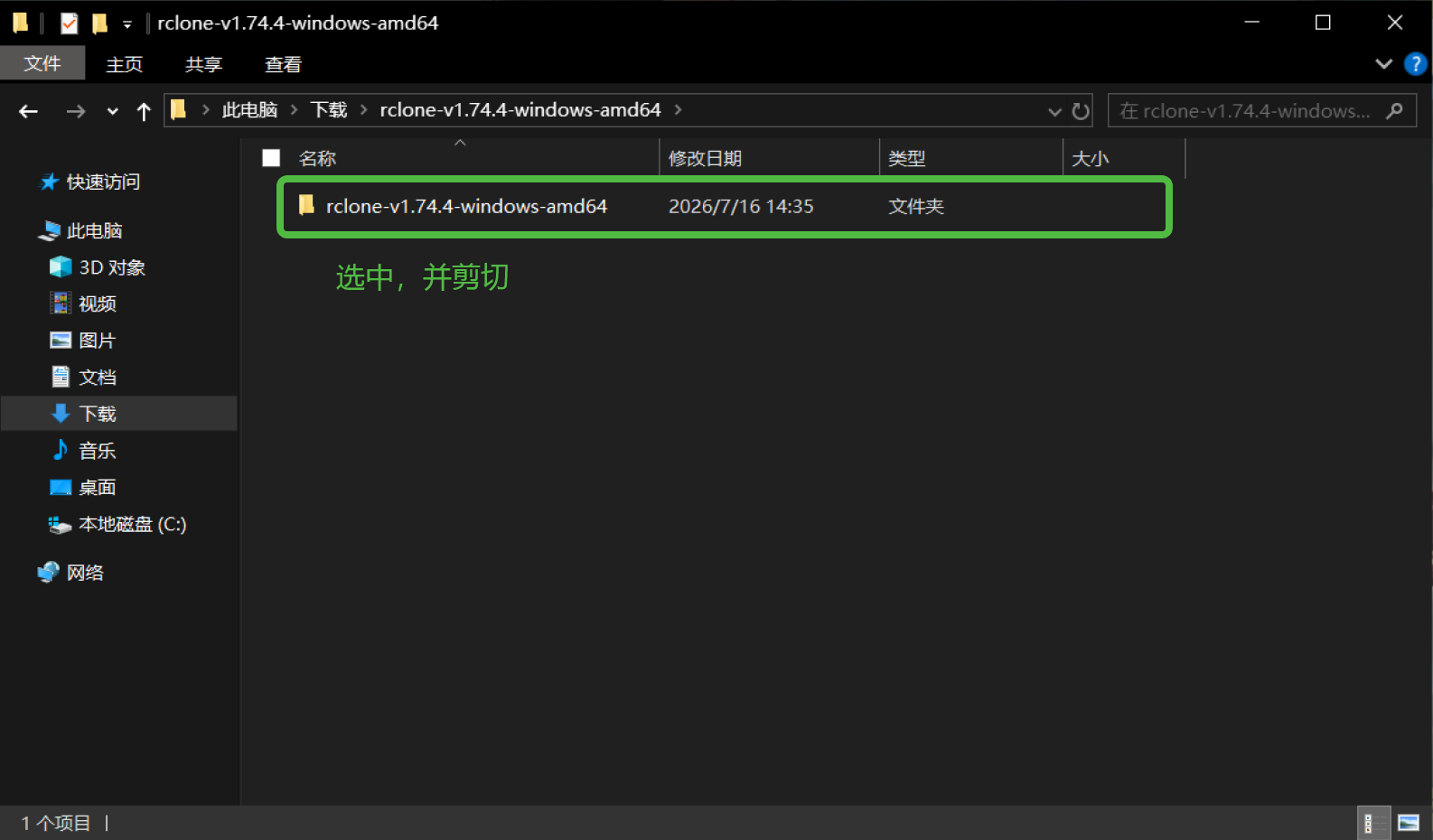Click 此电脑 in the address path

(249, 110)
